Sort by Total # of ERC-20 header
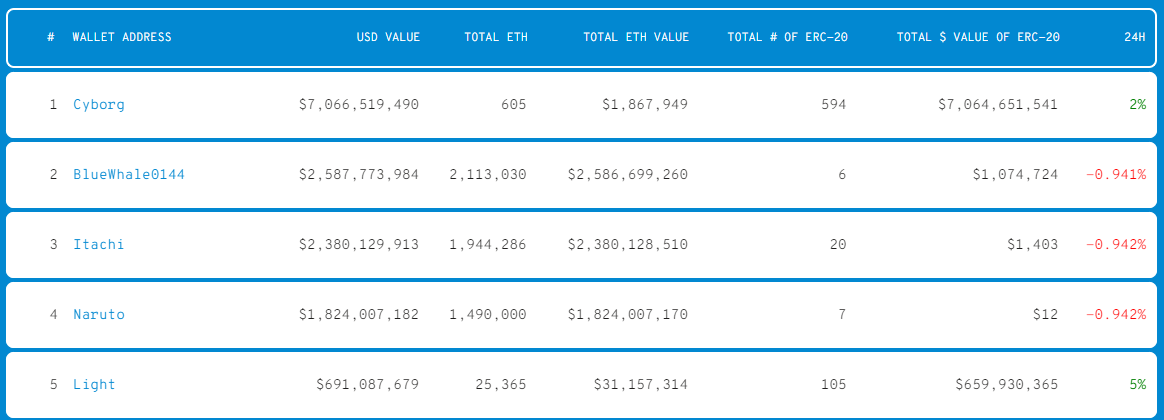 pos(788,38)
